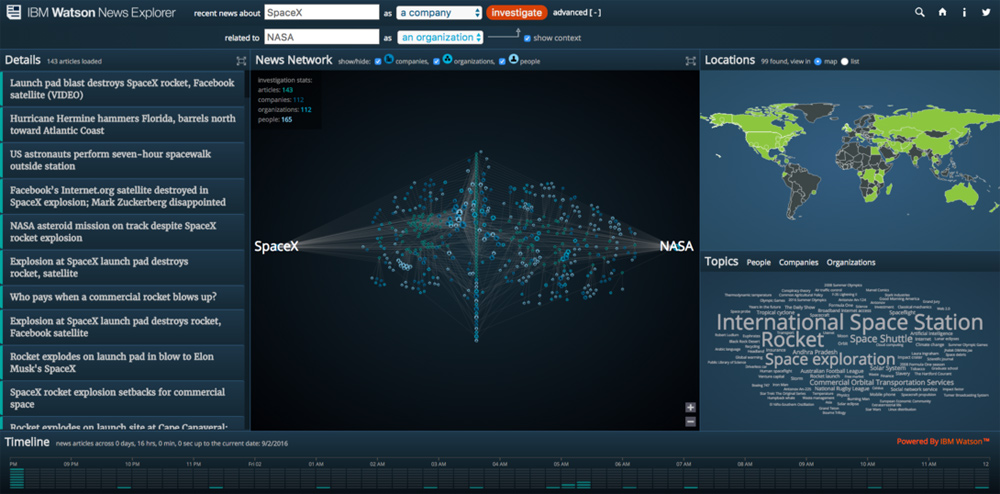Viewport: 1000px width, 494px height.
Task: Open the 'a company' type dropdown
Action: (x=439, y=13)
